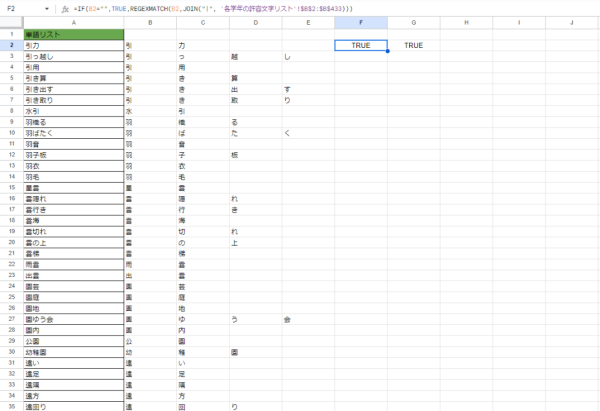This screenshot has width=600, height=411.
Task: Click the select-all corner box
Action: point(10,22)
